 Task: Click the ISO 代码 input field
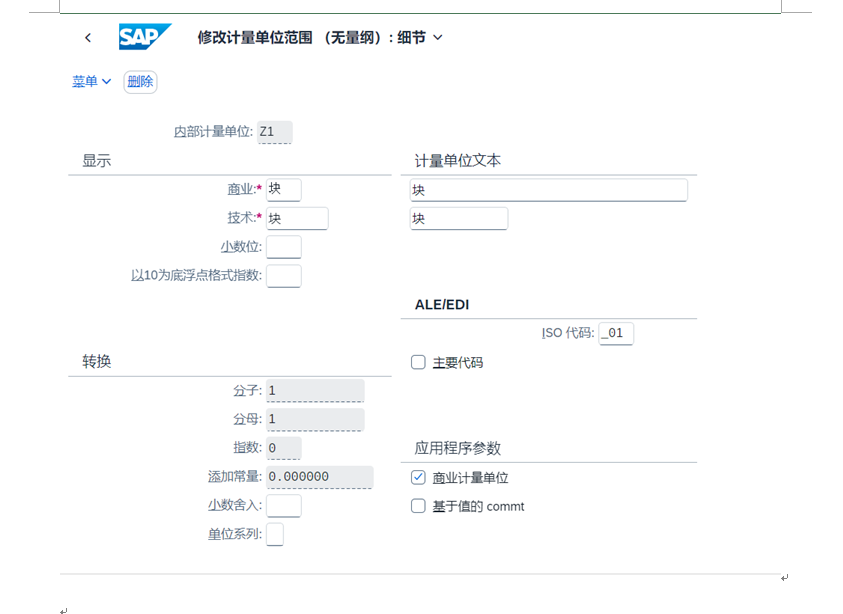(616, 333)
